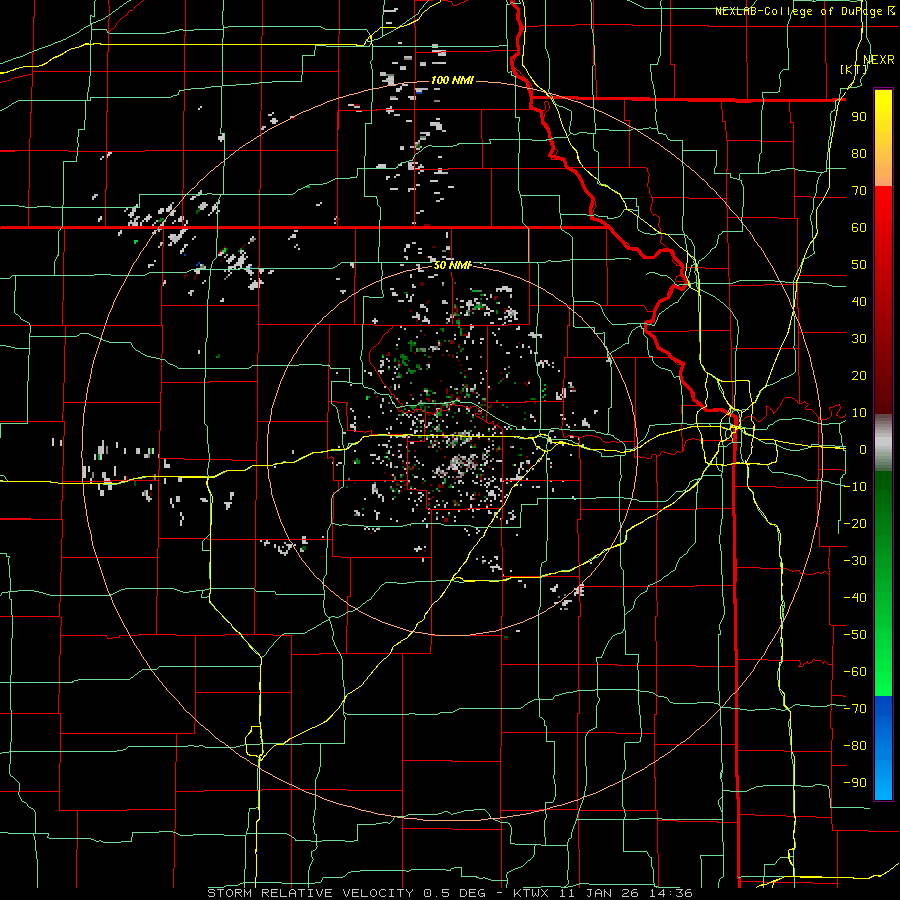Select the -10 value on velocity scale
The height and width of the screenshot is (900, 900).
tap(855, 486)
